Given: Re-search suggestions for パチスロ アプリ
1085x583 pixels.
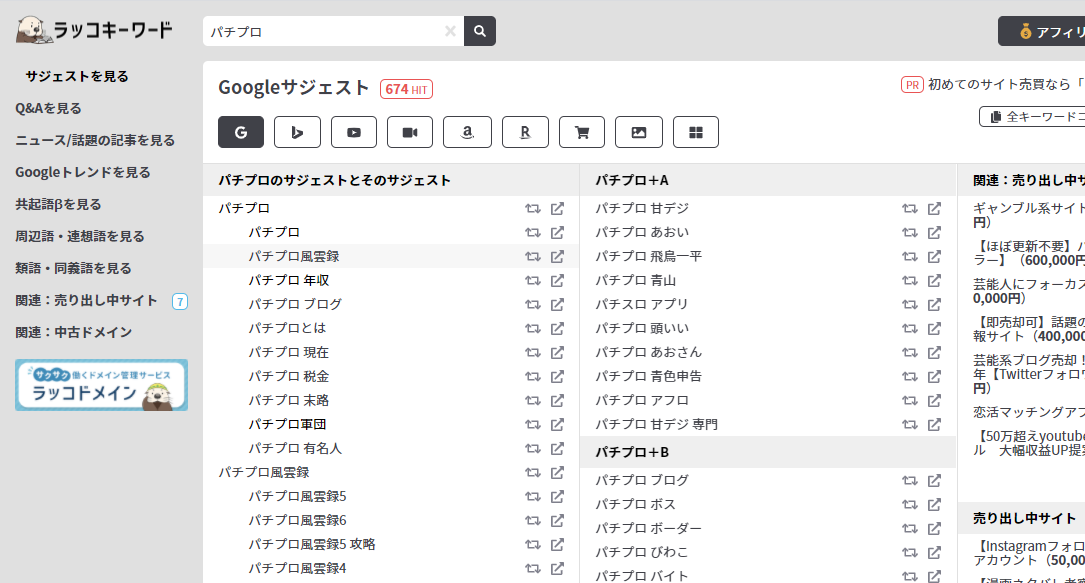Looking at the screenshot, I should [x=909, y=305].
